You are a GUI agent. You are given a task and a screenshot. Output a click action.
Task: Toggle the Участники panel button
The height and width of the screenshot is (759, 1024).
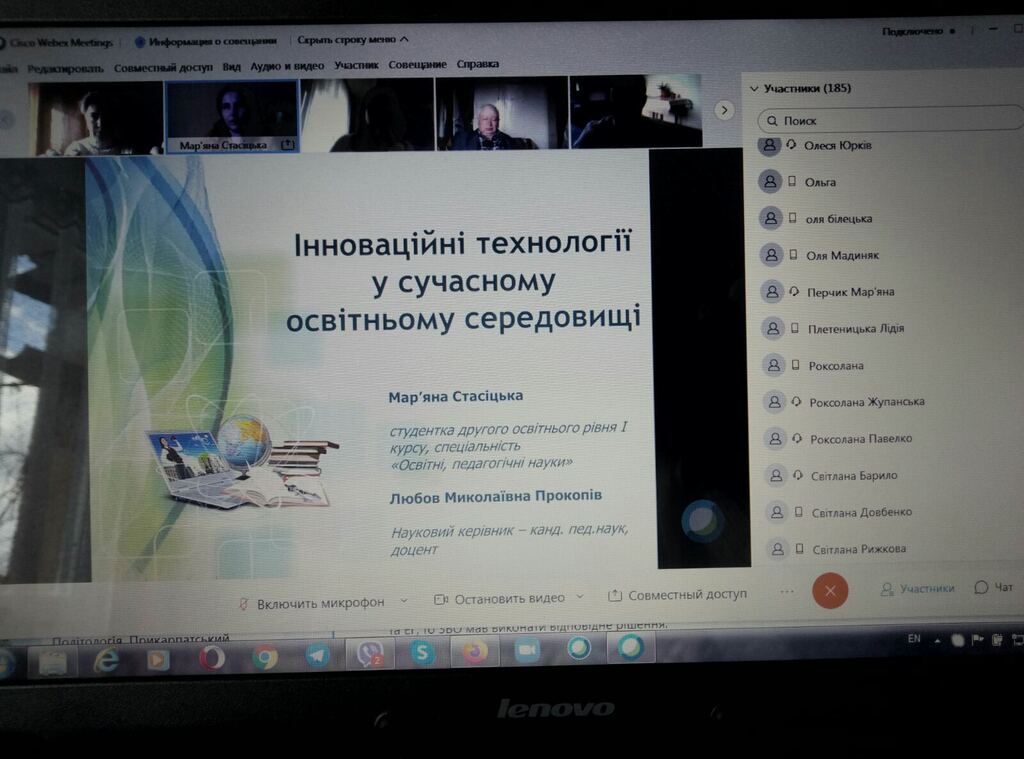tap(917, 589)
